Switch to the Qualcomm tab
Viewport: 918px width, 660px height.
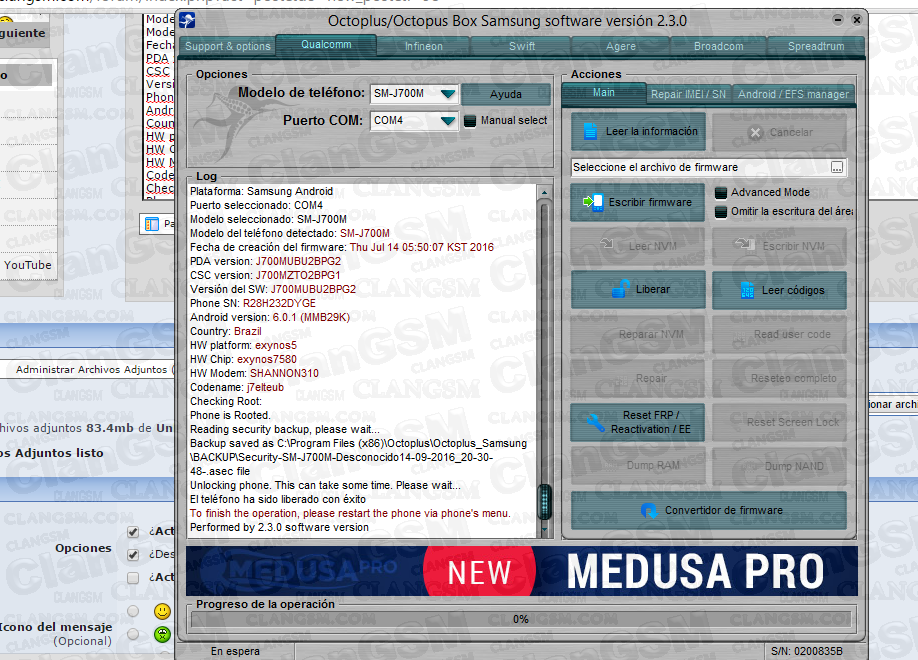tap(326, 45)
